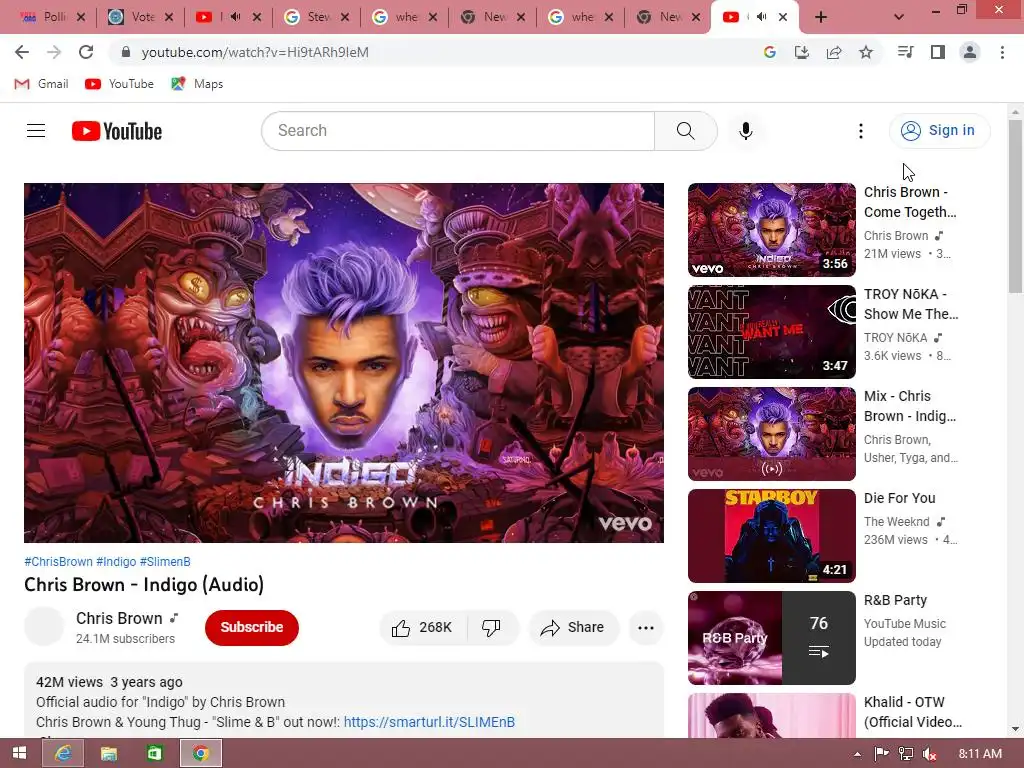
Task: View site lock information icon
Action: [x=126, y=52]
